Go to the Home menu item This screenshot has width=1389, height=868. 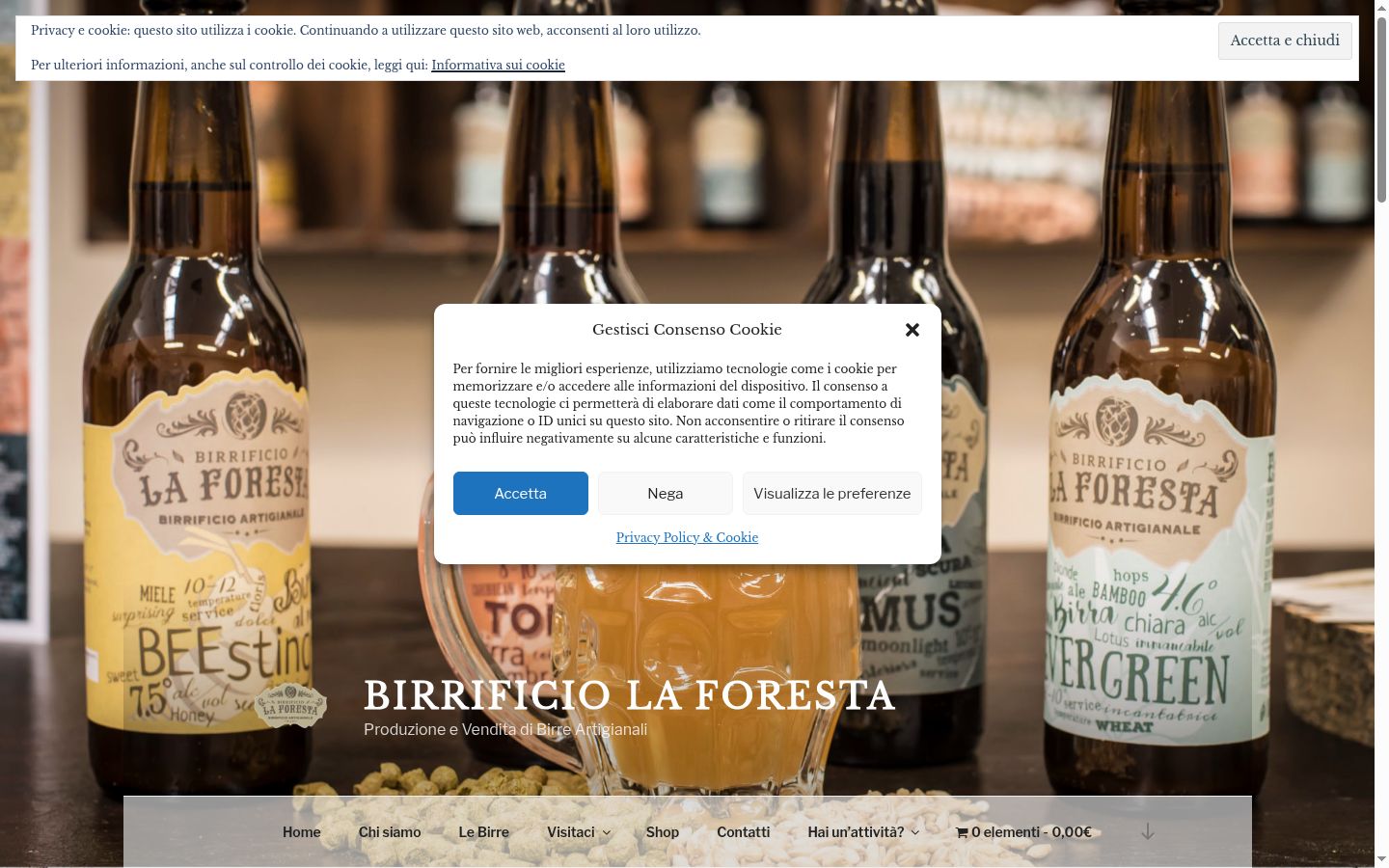pos(302,832)
